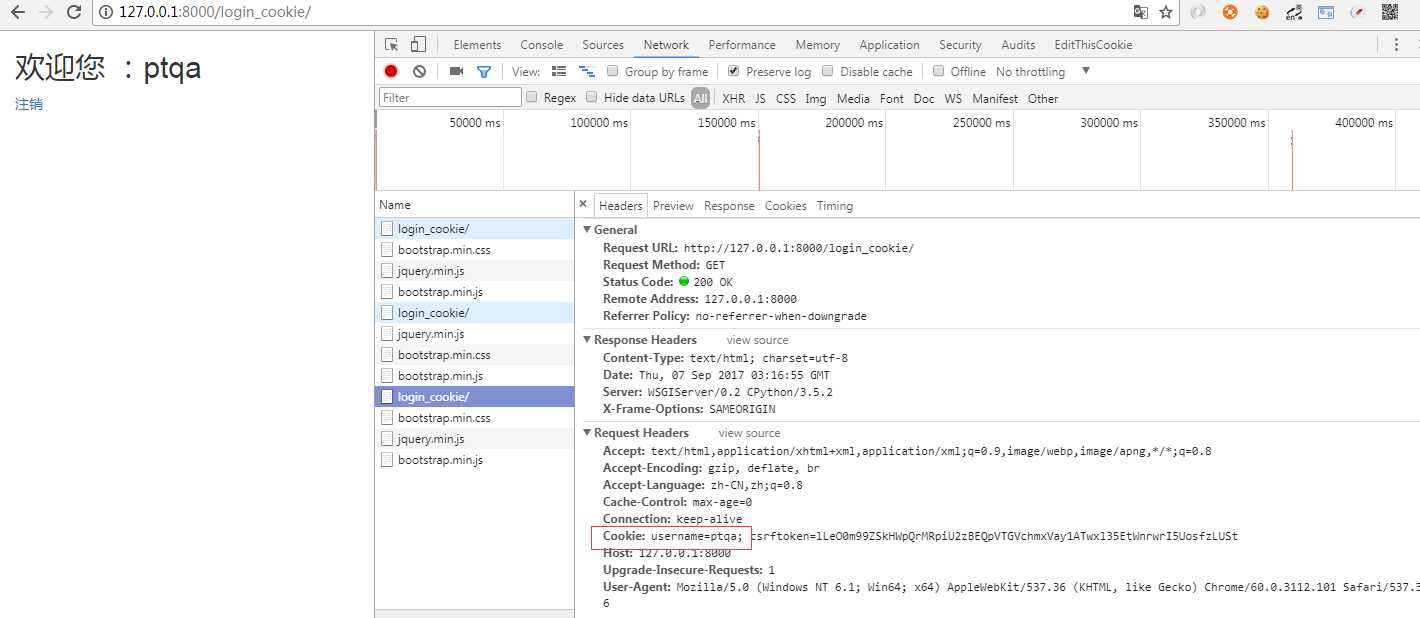Open the No throttling dropdown

1042,71
